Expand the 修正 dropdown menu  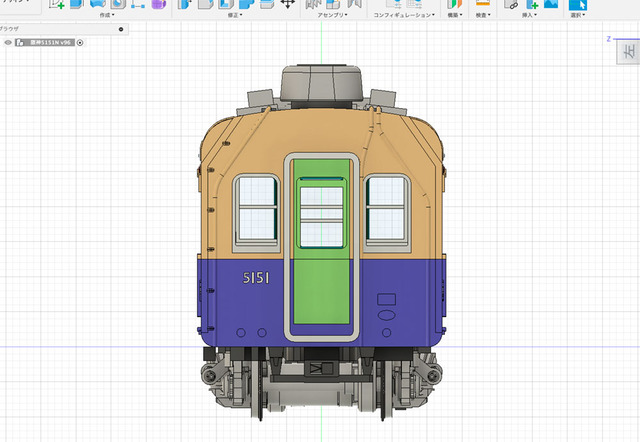point(235,15)
